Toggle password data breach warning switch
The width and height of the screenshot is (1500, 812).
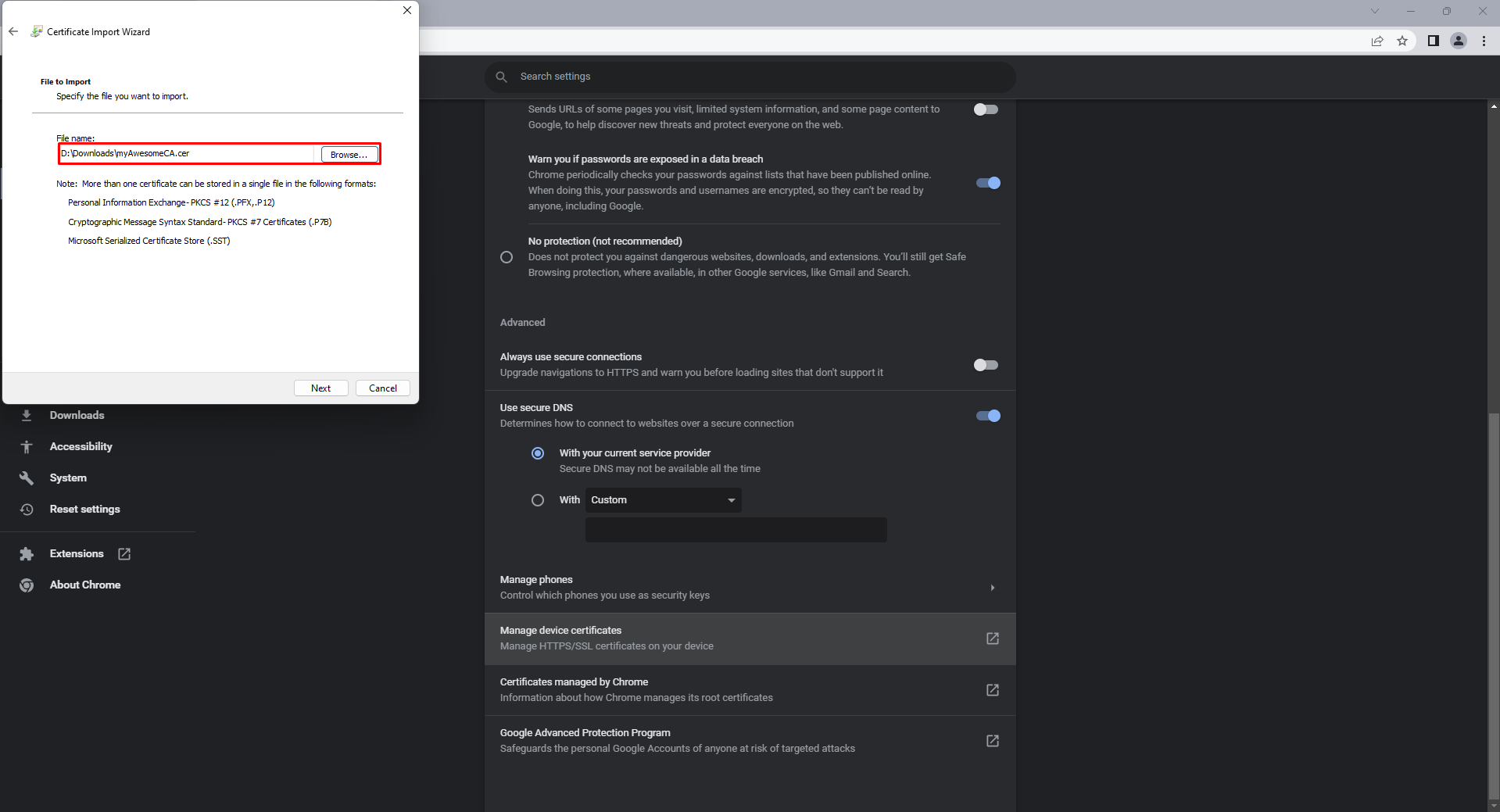click(x=988, y=183)
